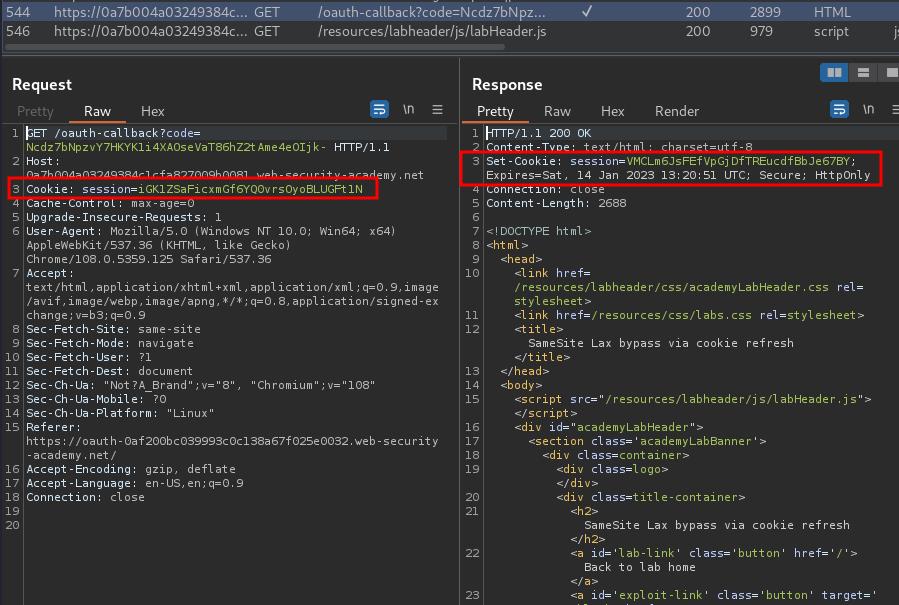Click status 200 cell in row 546
This screenshot has height=605, width=899.
coord(698,32)
